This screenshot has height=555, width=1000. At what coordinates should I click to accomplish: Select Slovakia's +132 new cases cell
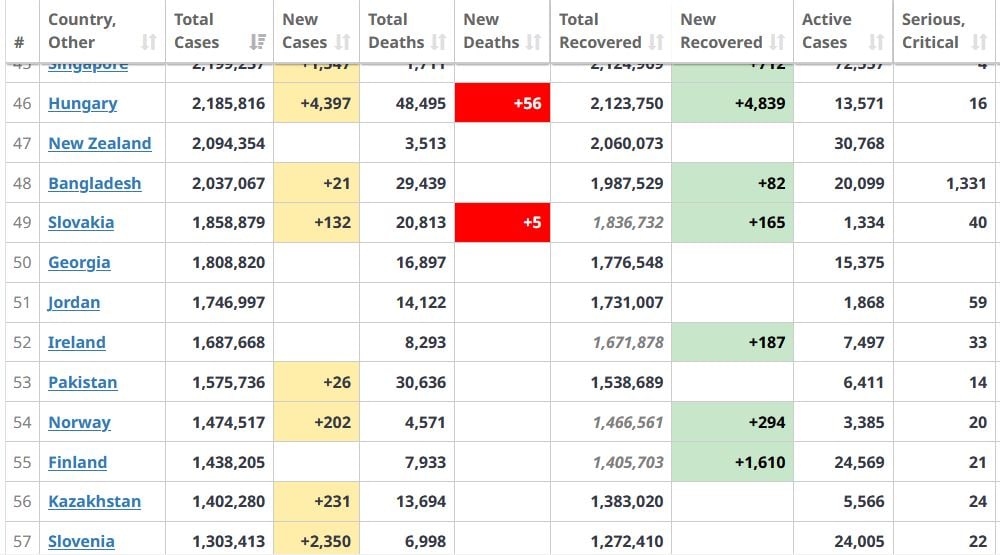[316, 223]
